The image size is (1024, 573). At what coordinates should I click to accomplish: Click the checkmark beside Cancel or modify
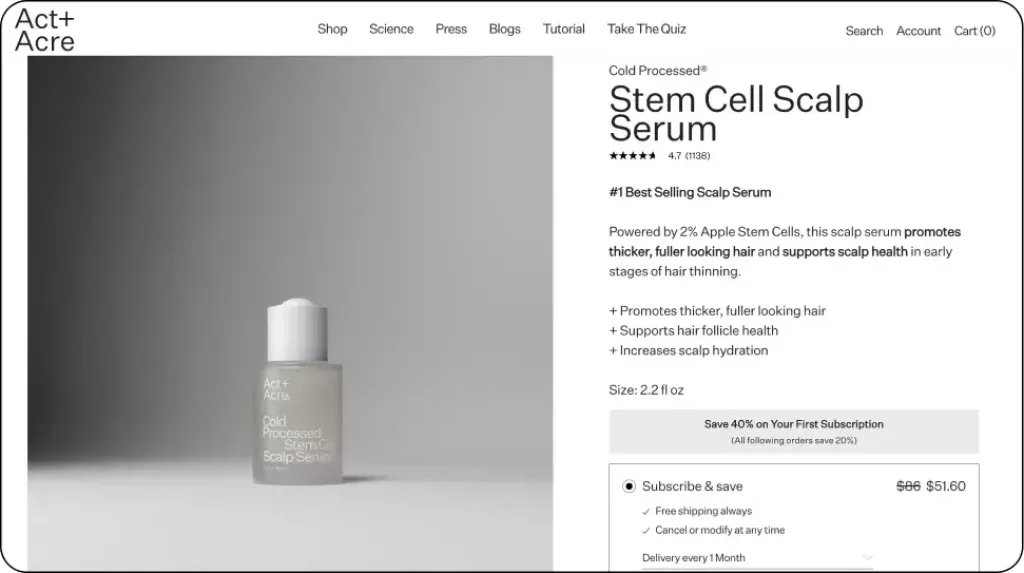645,530
